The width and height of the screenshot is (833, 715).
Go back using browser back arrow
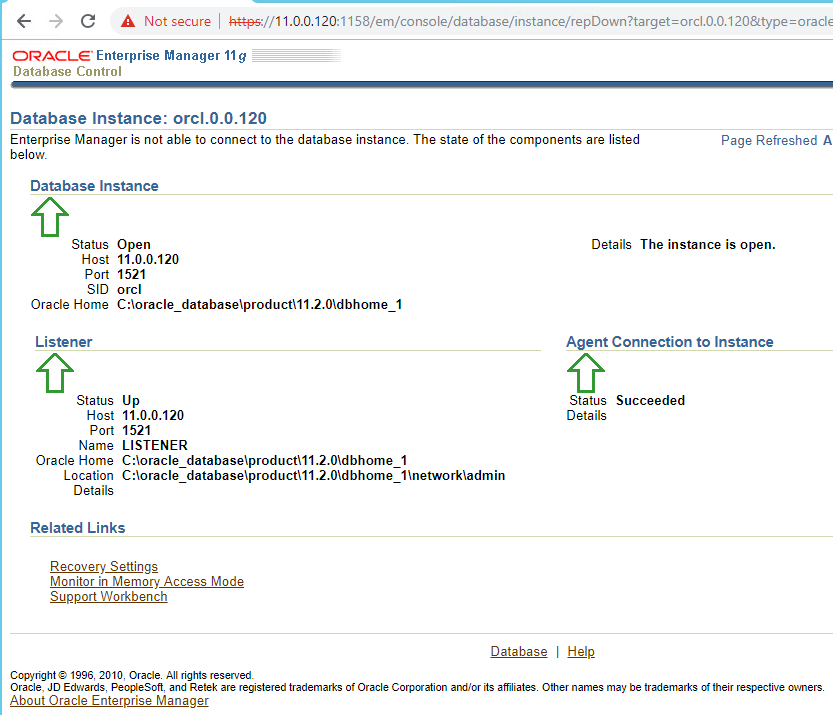point(24,21)
